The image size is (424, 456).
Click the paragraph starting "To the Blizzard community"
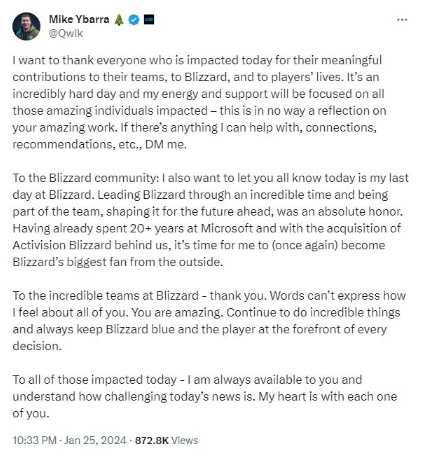[210, 220]
